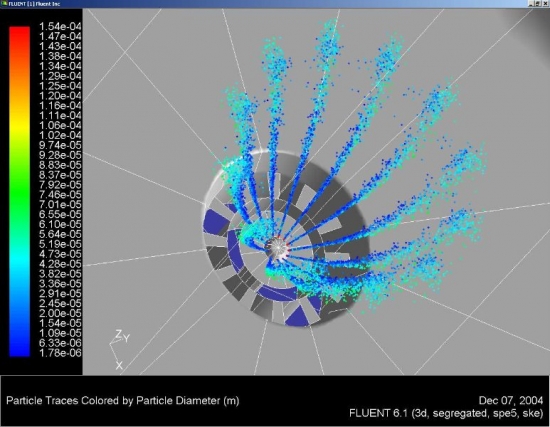Viewport: 550px width, 427px height.
Task: Minimize the FLUENT graphics window
Action: point(532,4)
